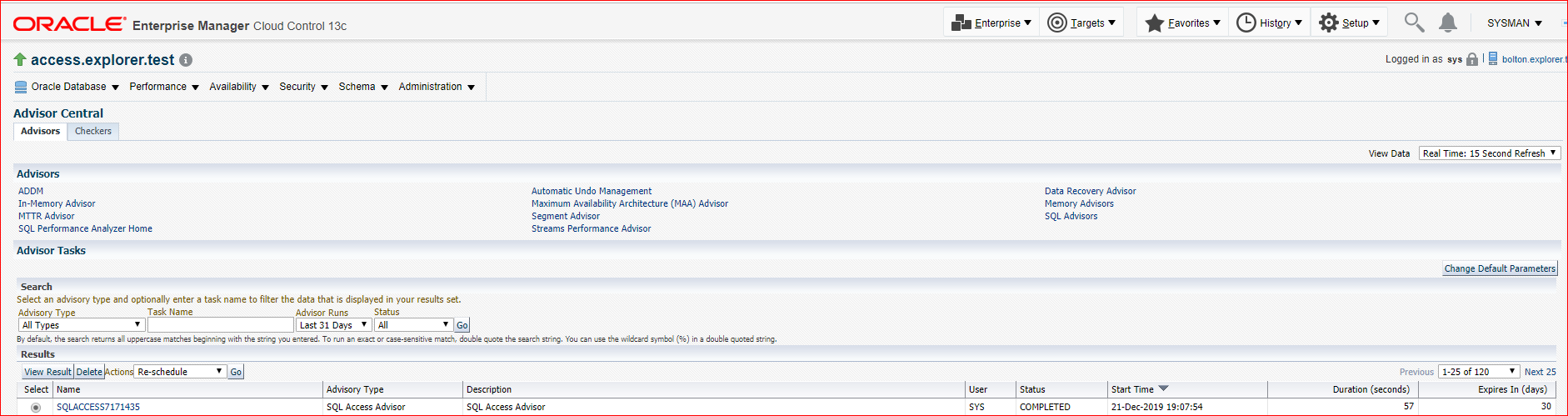Expand the Performance menu
This screenshot has height=416, width=1568.
(x=164, y=87)
